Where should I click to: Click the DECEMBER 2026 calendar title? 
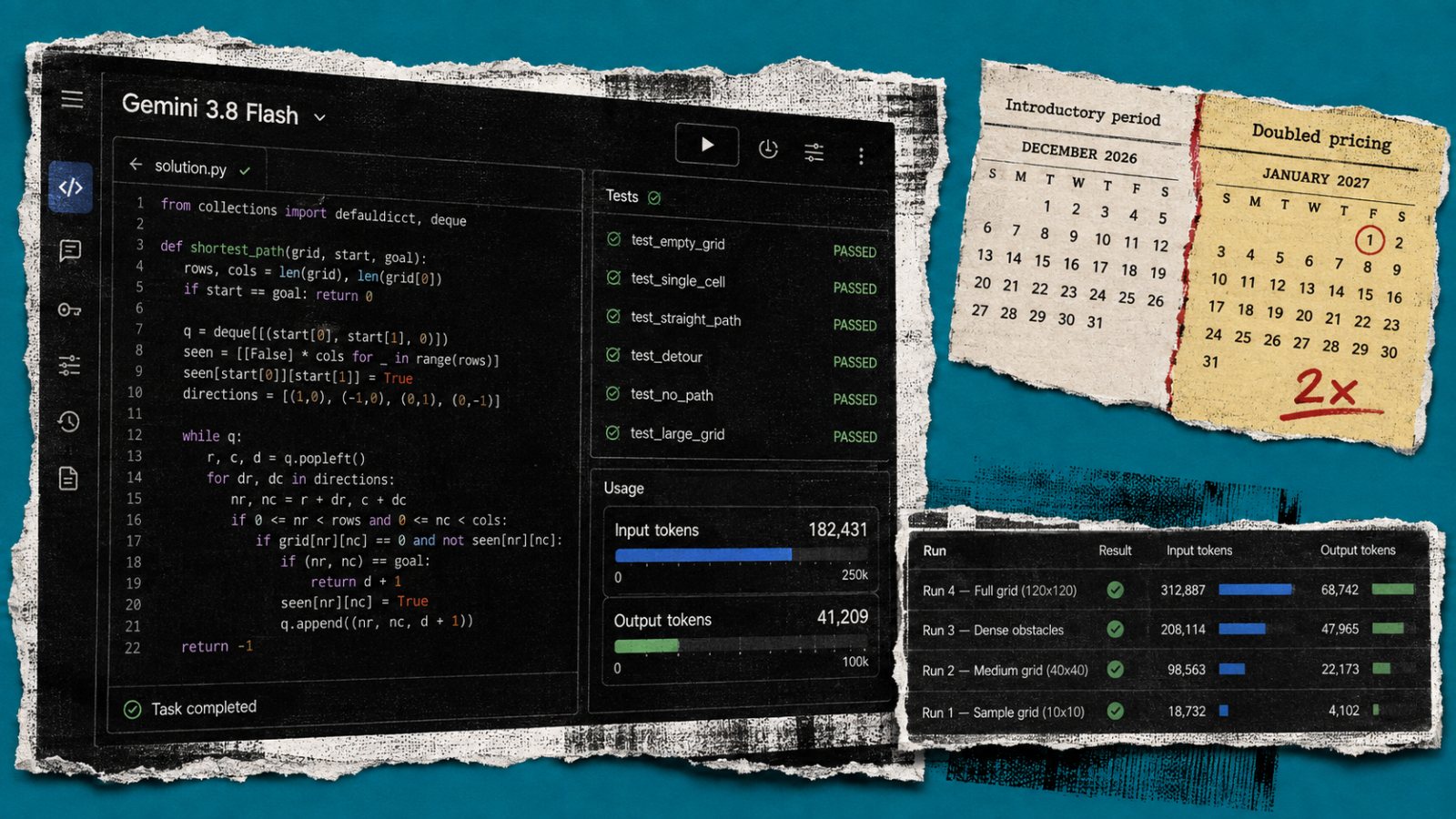[1079, 153]
